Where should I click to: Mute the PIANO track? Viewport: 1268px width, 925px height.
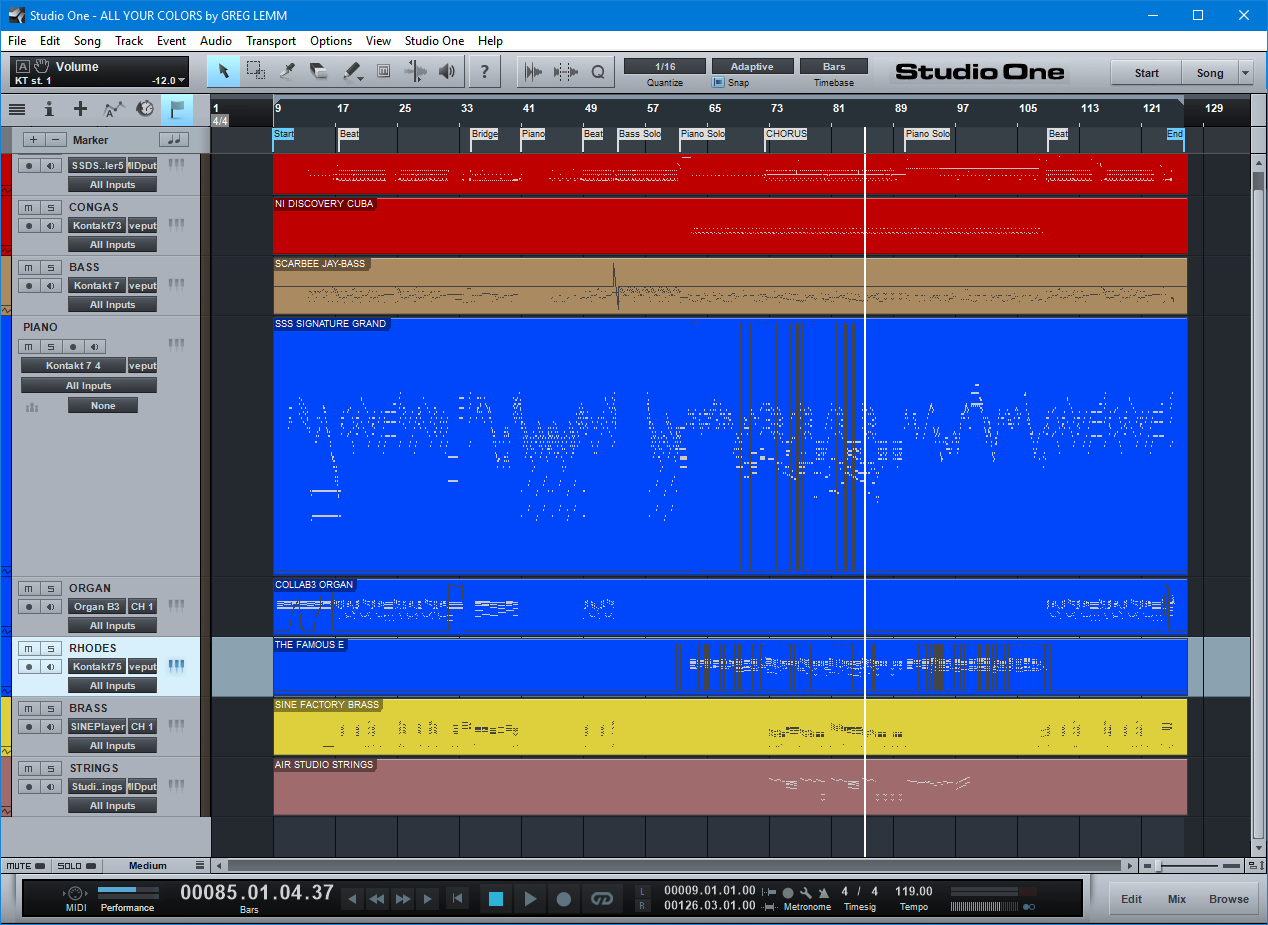[x=29, y=346]
